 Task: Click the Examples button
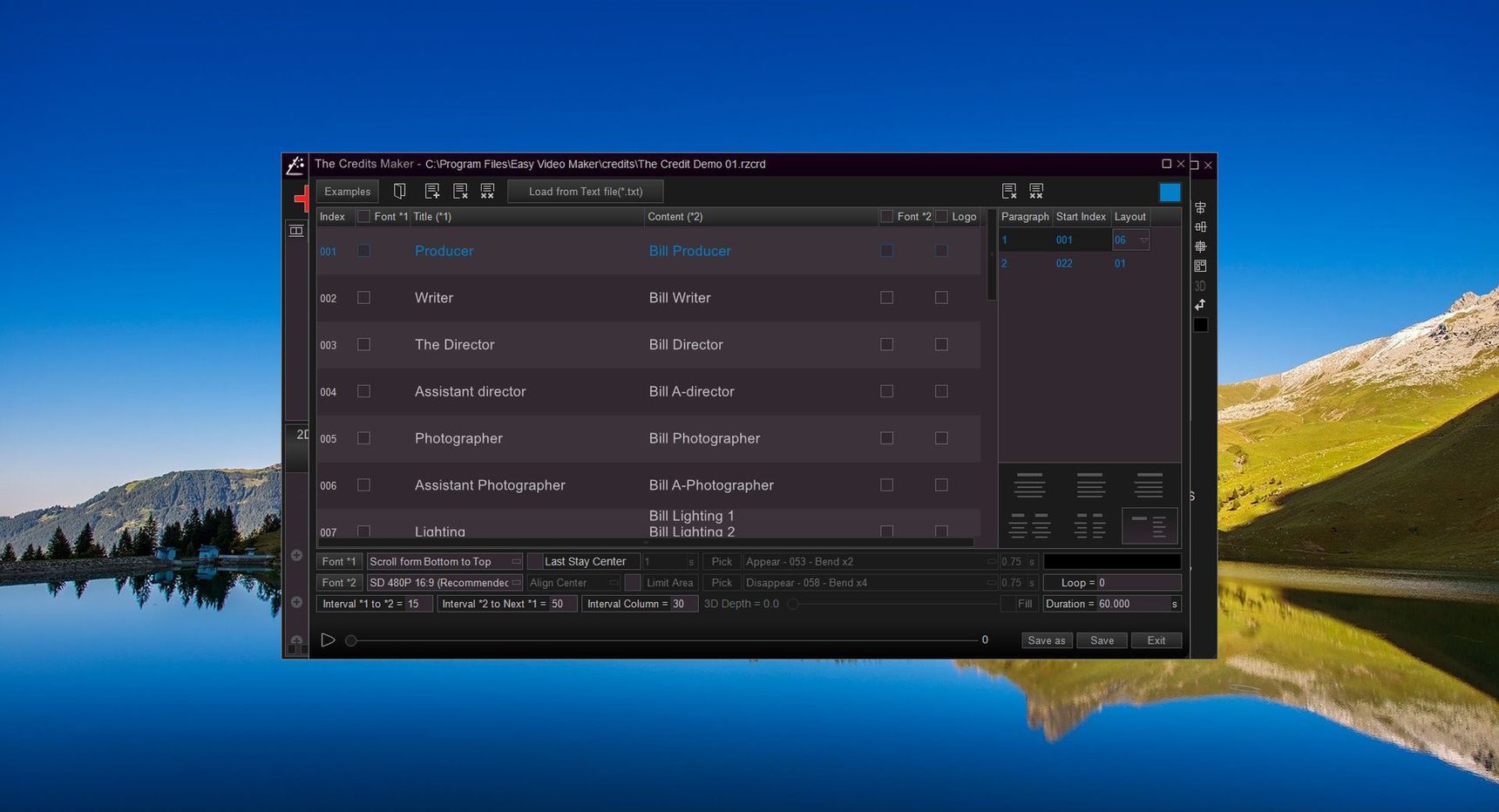coord(347,192)
